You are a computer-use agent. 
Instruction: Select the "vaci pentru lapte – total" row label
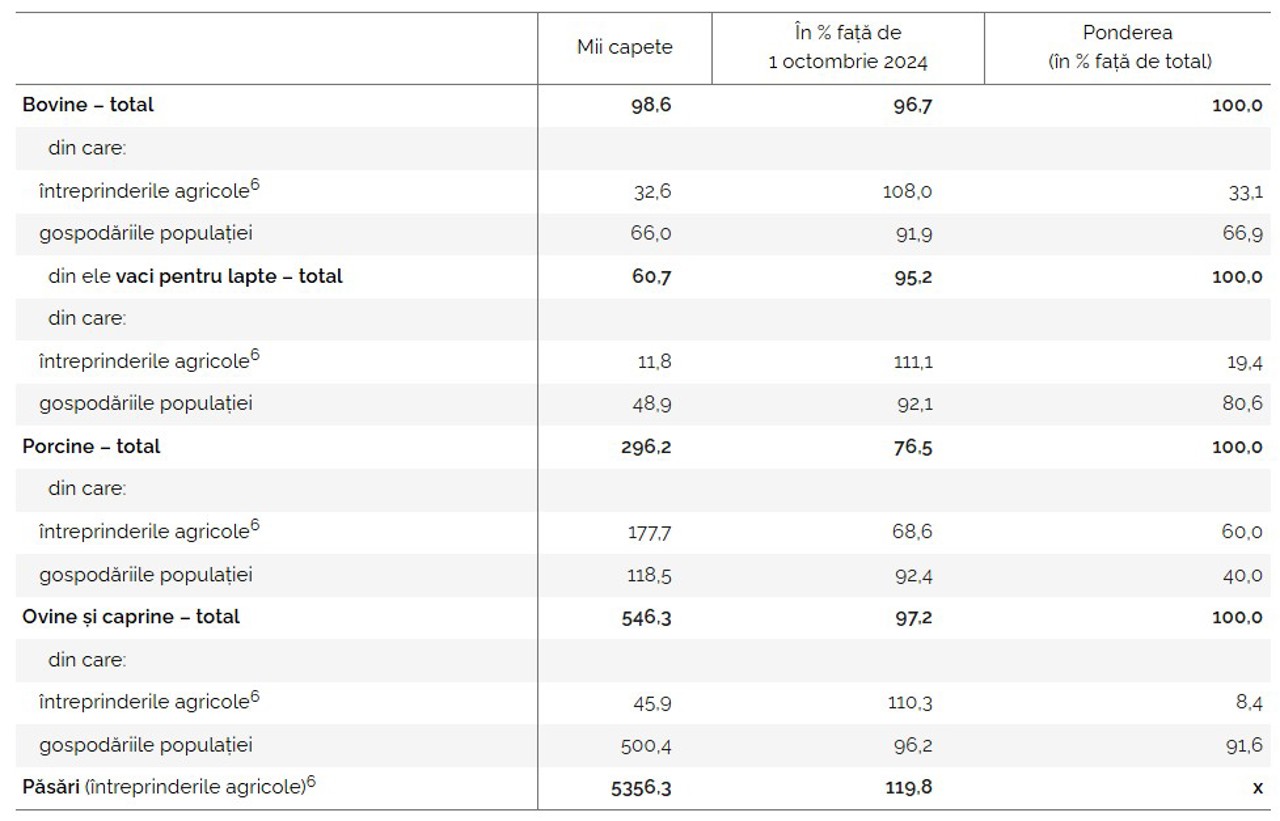click(229, 276)
